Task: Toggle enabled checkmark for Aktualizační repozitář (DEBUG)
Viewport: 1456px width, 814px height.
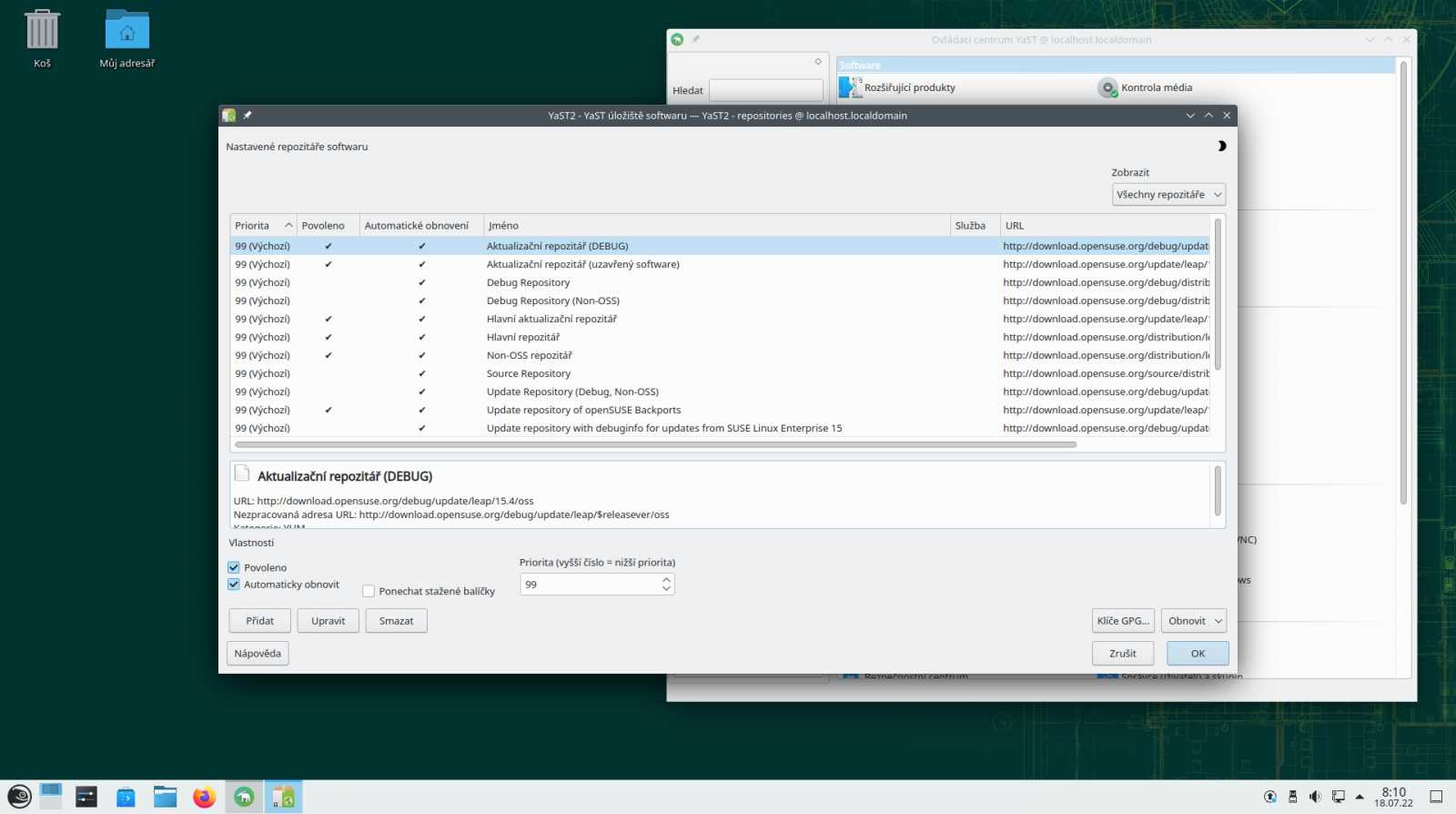Action: point(329,246)
